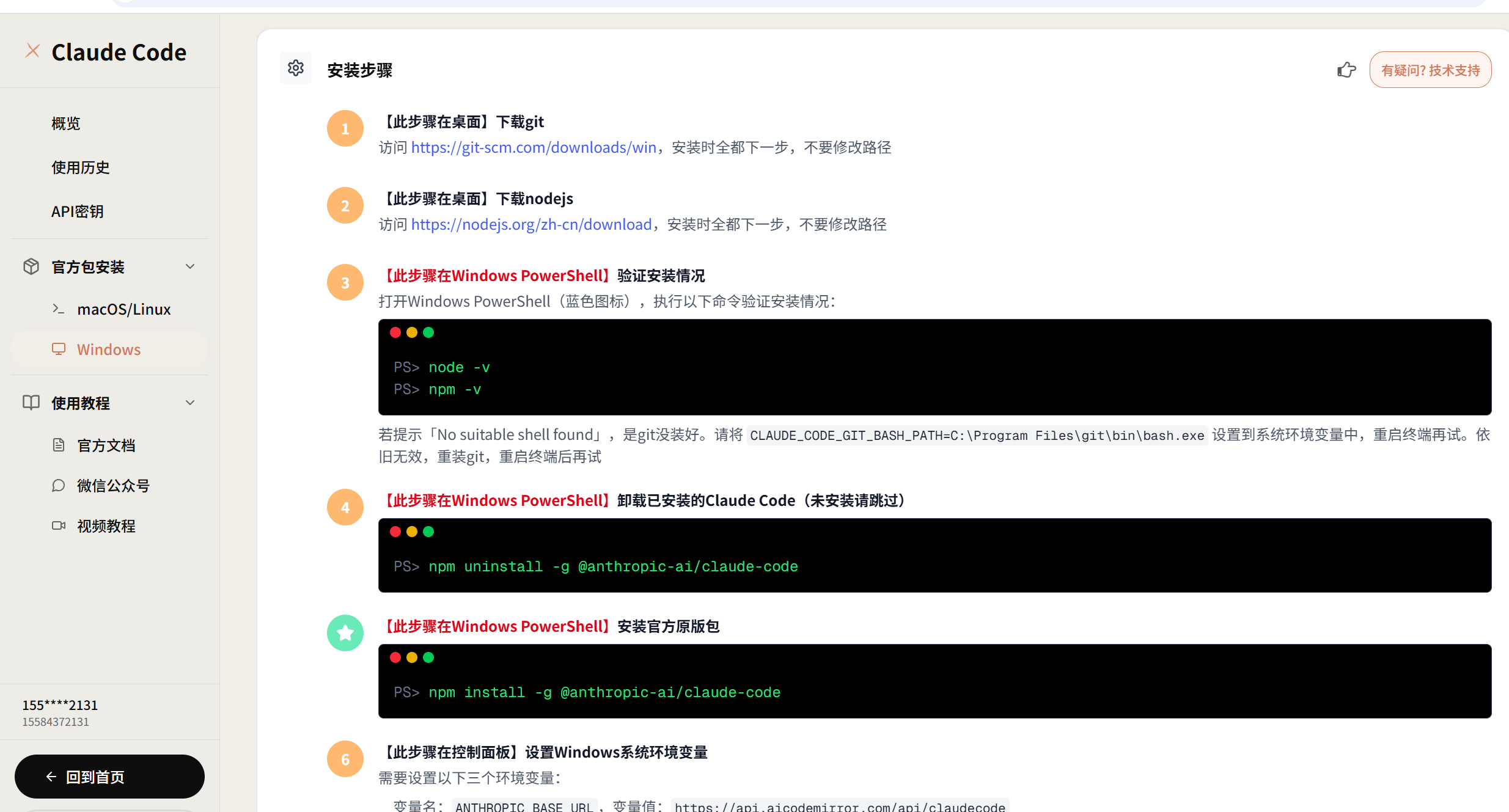The width and height of the screenshot is (1509, 812).
Task: Click the 有疑问?技术支持 button
Action: pyautogui.click(x=1430, y=70)
